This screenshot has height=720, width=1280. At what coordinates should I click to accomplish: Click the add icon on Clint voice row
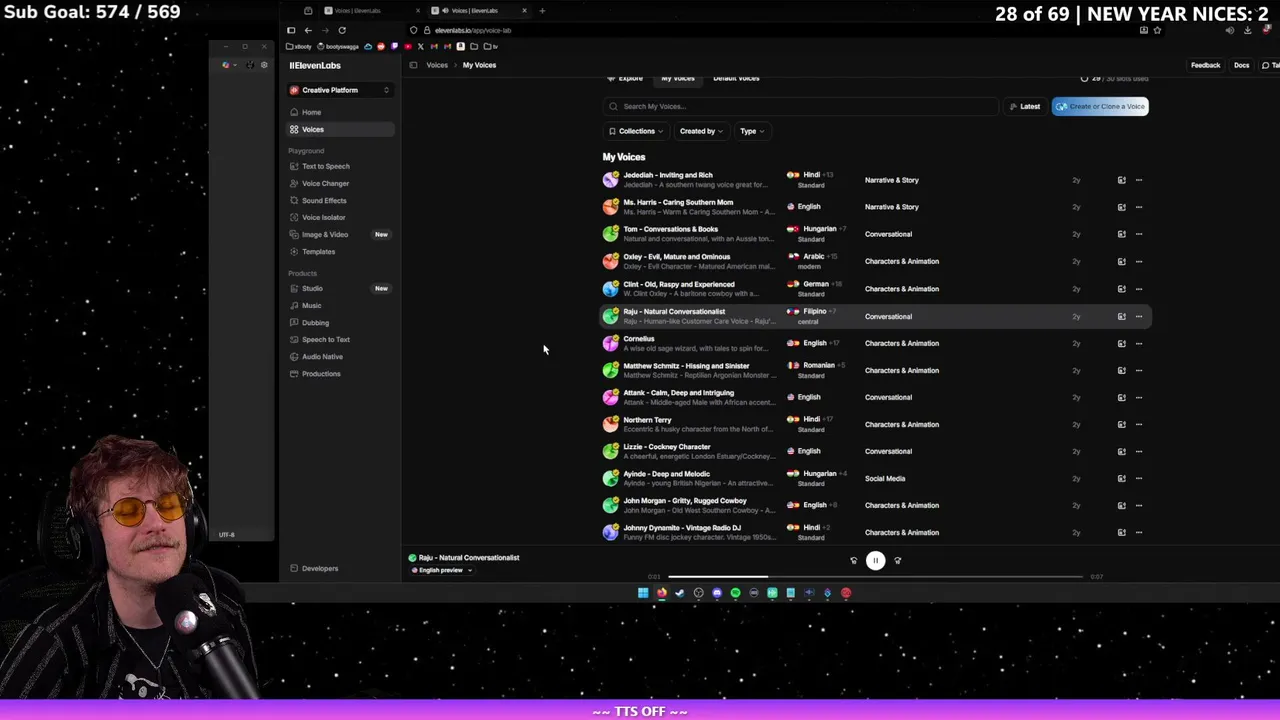tap(1121, 288)
